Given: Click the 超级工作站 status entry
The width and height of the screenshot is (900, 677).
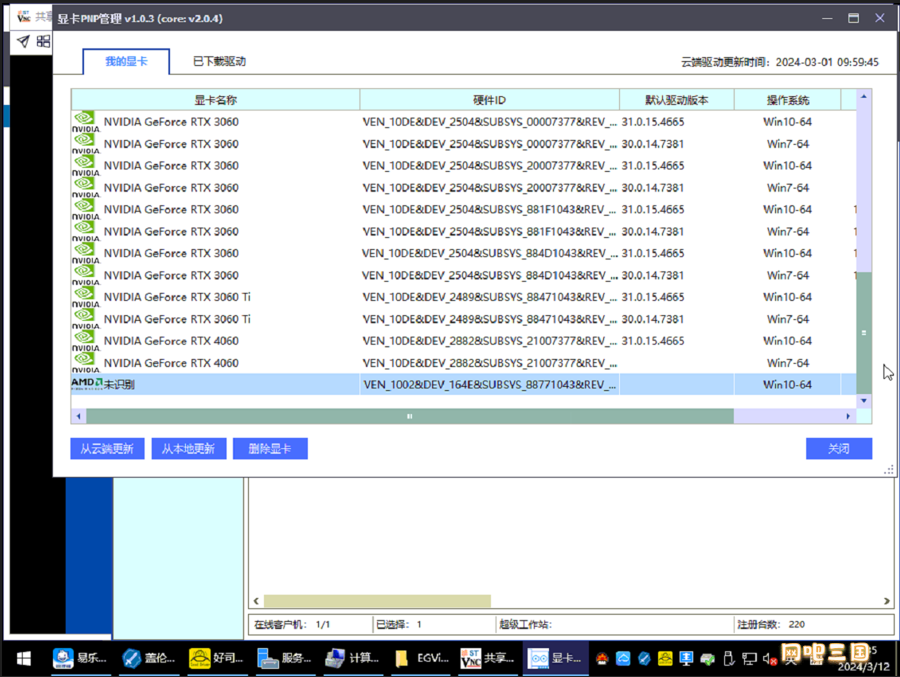Looking at the screenshot, I should click(x=525, y=624).
